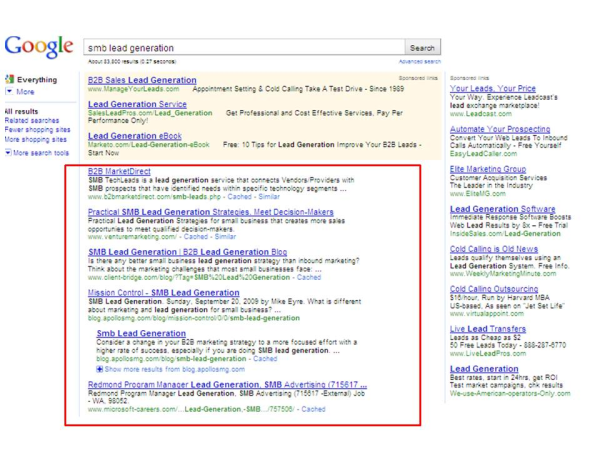Open the Lead Generation Service ad
600x450 pixels.
click(137, 104)
